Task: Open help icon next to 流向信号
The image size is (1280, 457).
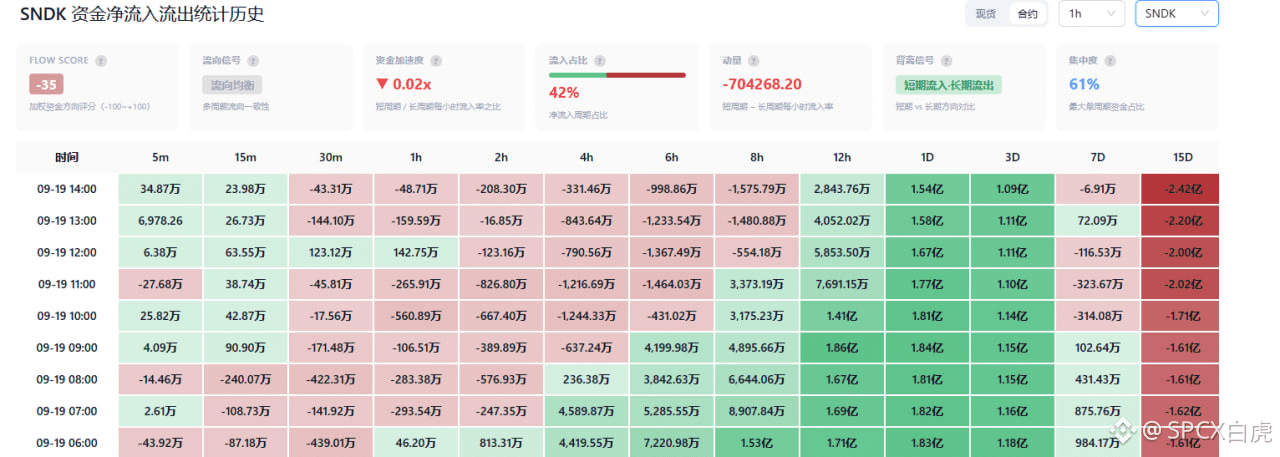Action: pyautogui.click(x=253, y=61)
